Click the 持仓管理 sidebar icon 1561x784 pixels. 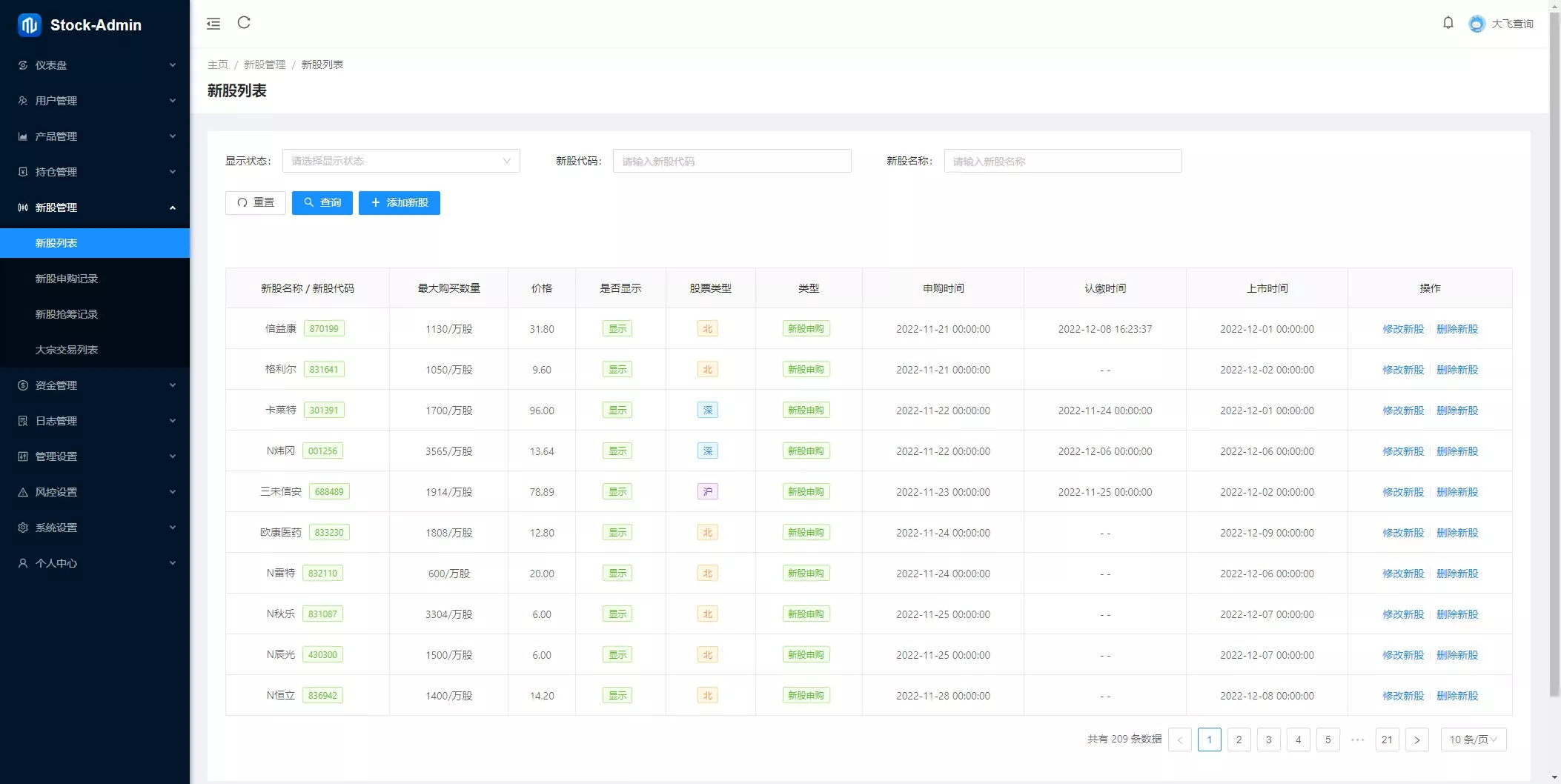22,172
